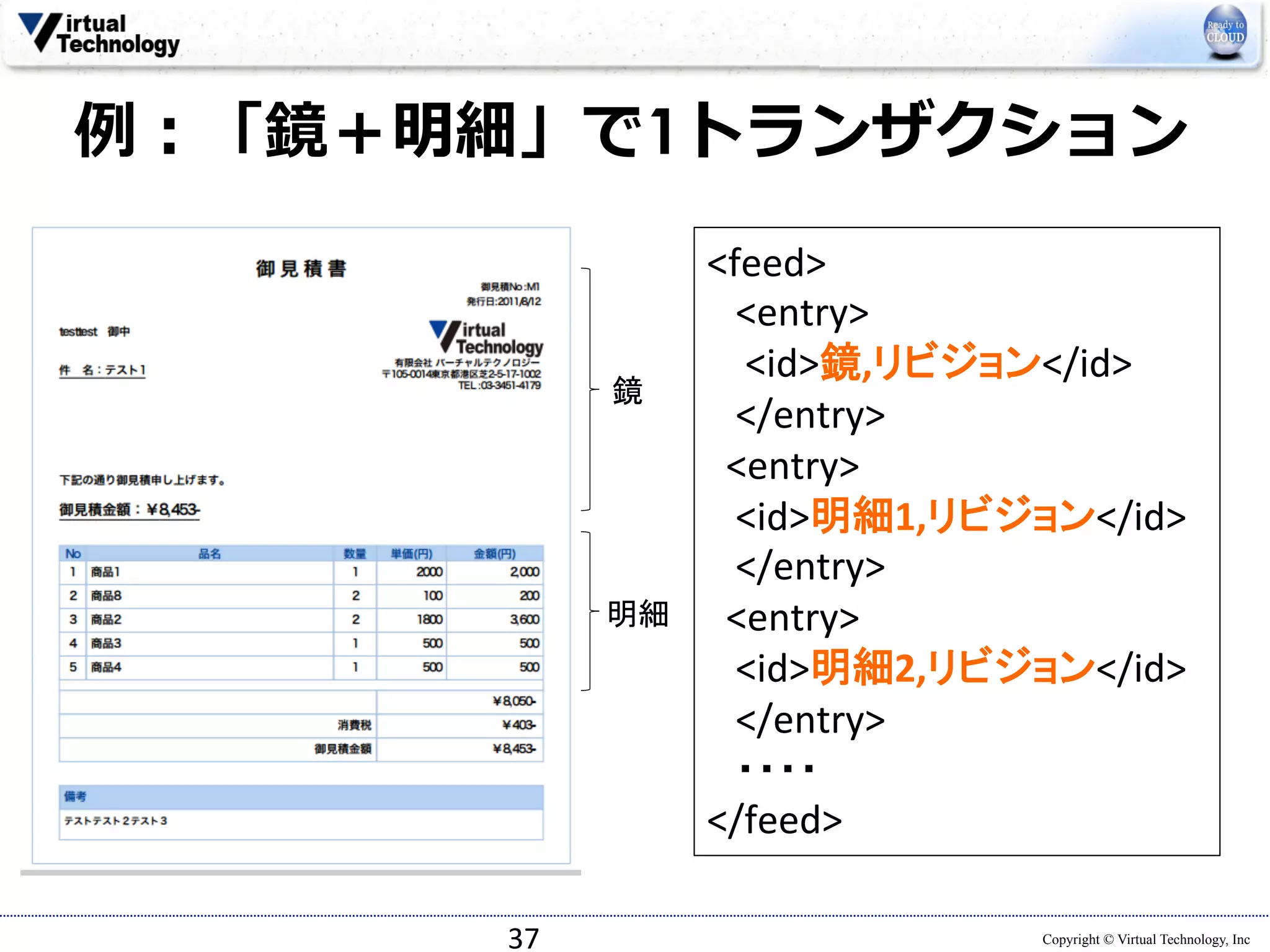Click the 消費税 label
Image resolution: width=1270 pixels, height=952 pixels.
click(355, 725)
